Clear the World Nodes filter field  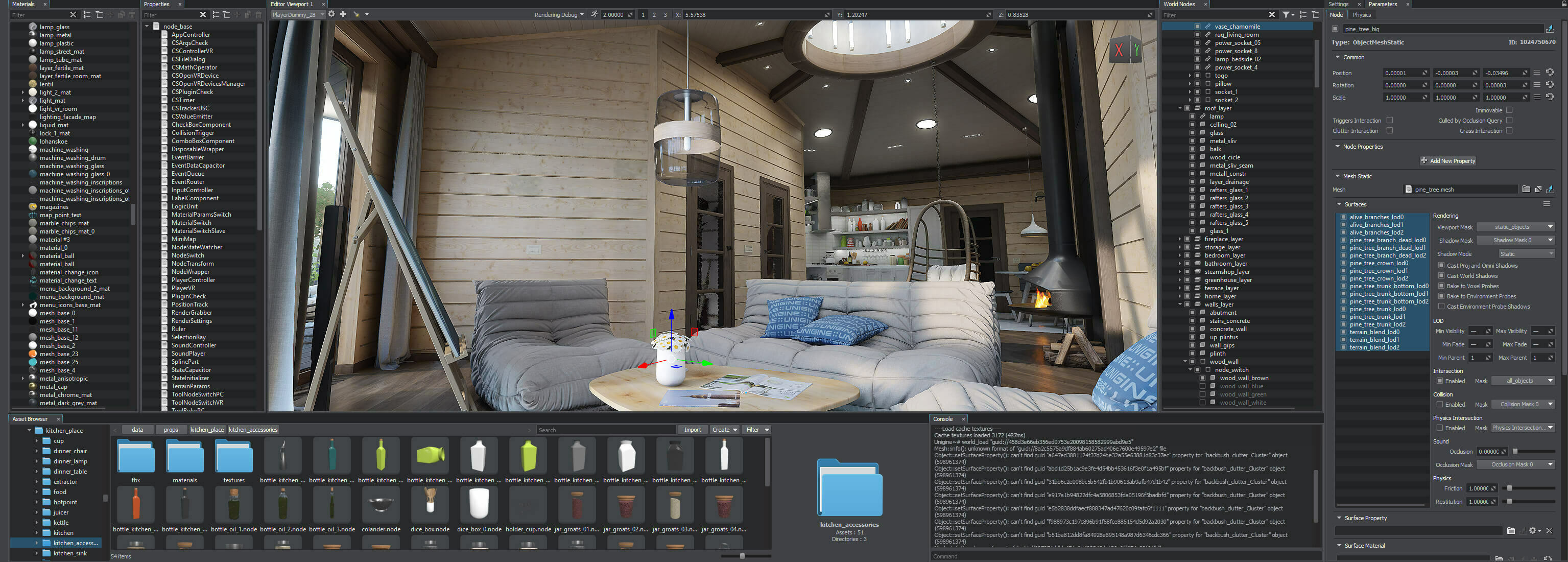click(1272, 15)
